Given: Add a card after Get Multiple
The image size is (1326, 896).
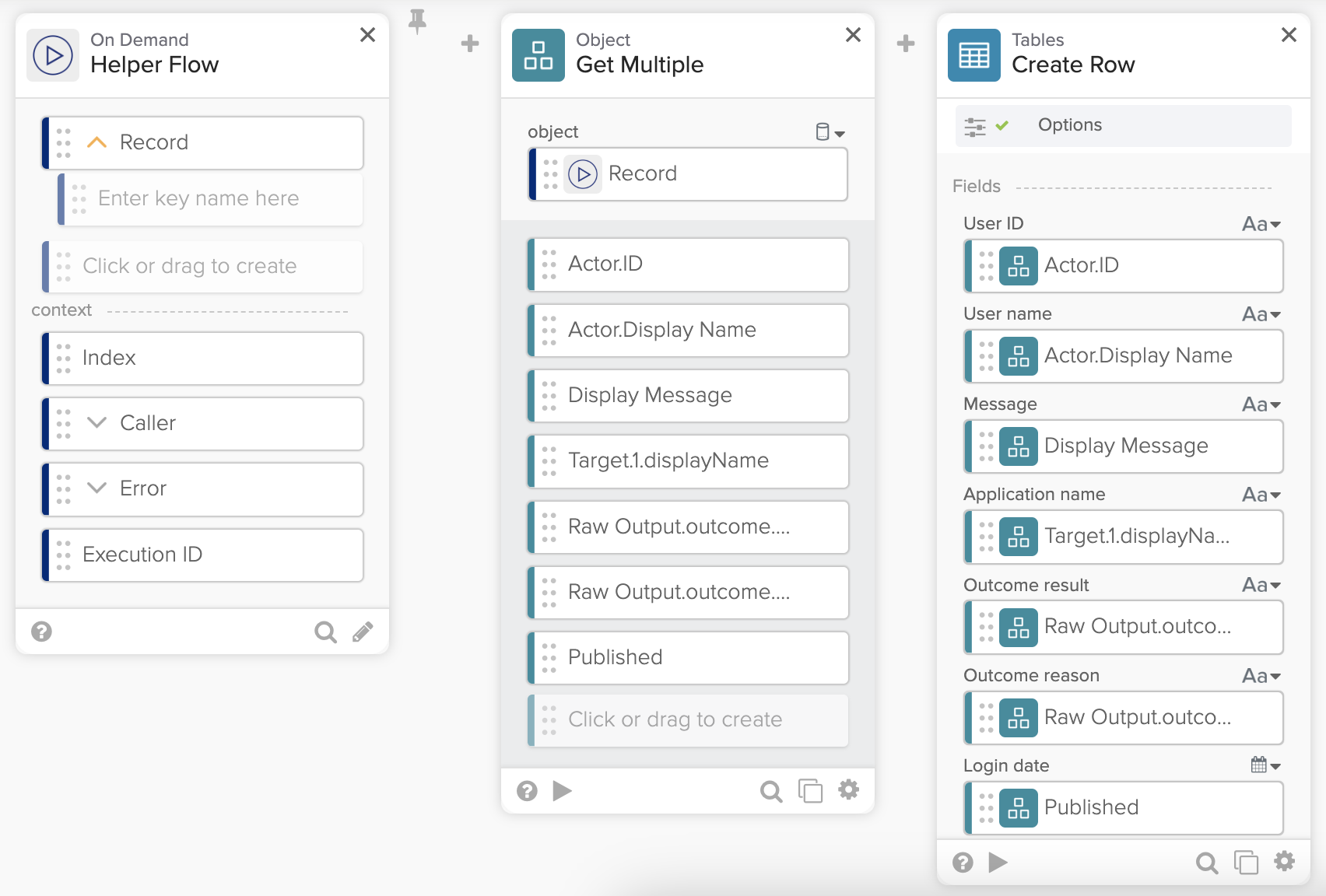Looking at the screenshot, I should tap(906, 44).
